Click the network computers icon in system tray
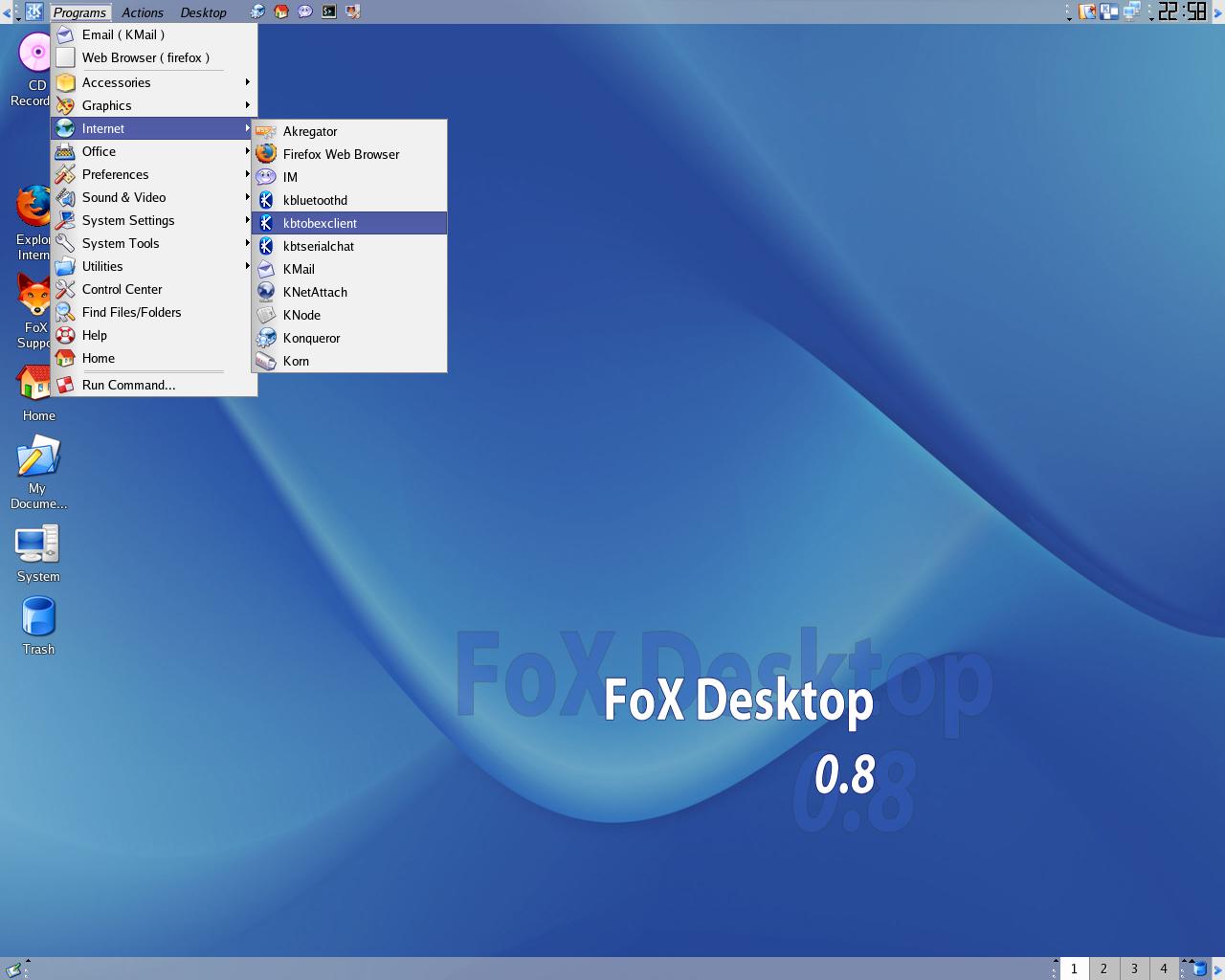The image size is (1225, 980). (x=1132, y=11)
